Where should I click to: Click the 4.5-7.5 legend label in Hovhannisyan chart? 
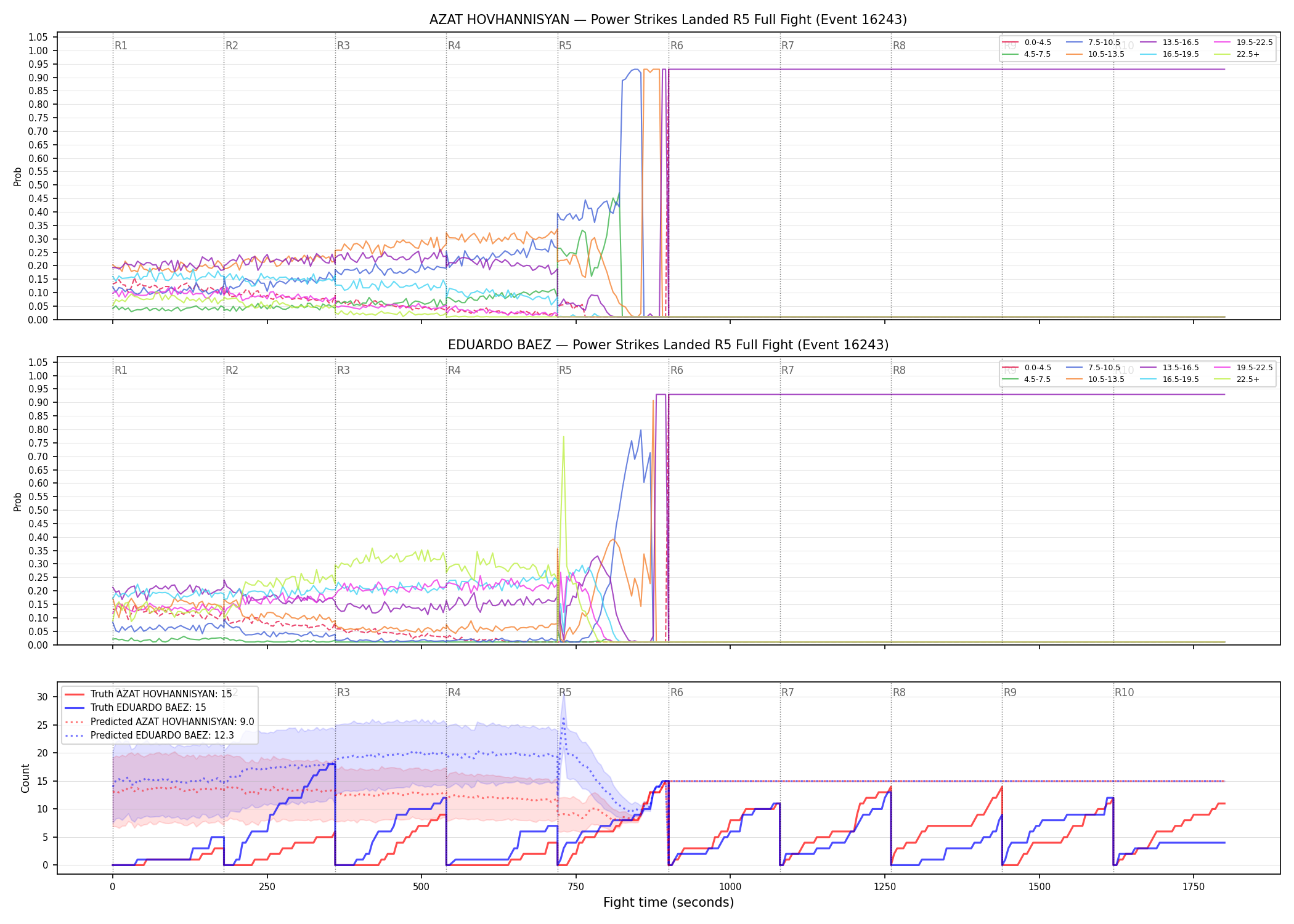[x=1037, y=54]
